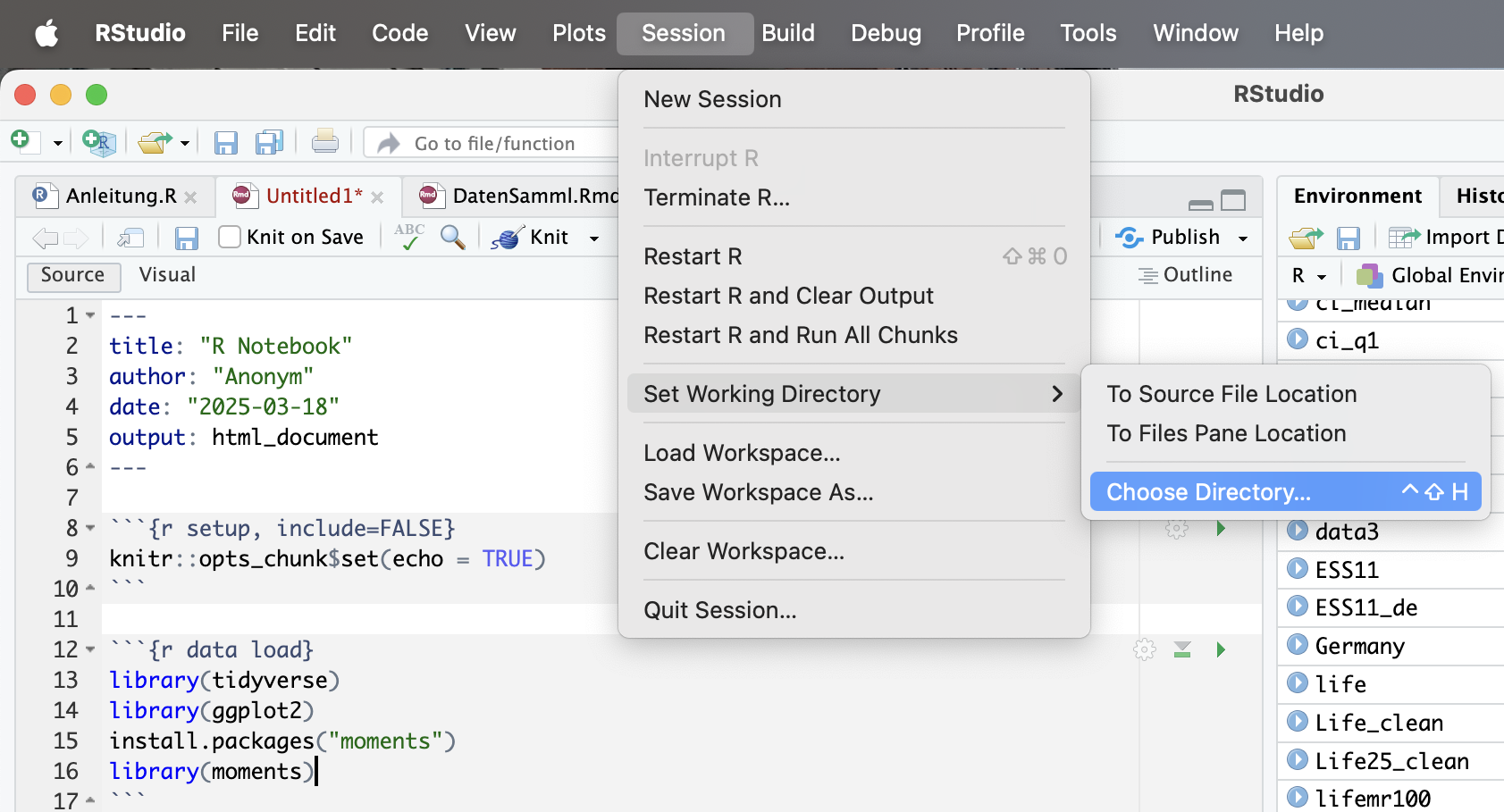
Task: Click the save workspace icon in Environment
Action: pos(1349,238)
